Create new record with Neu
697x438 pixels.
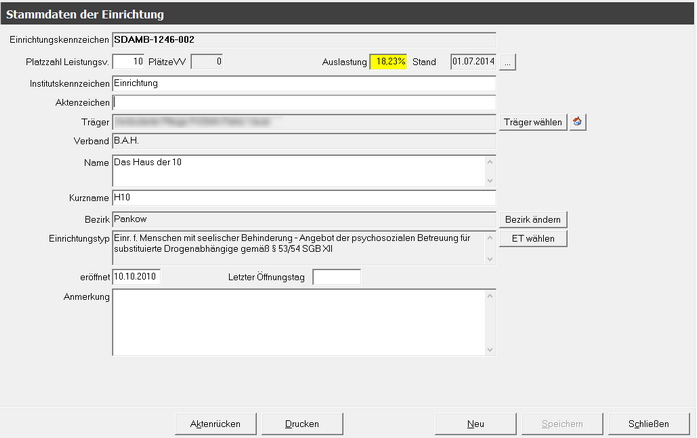click(475, 424)
